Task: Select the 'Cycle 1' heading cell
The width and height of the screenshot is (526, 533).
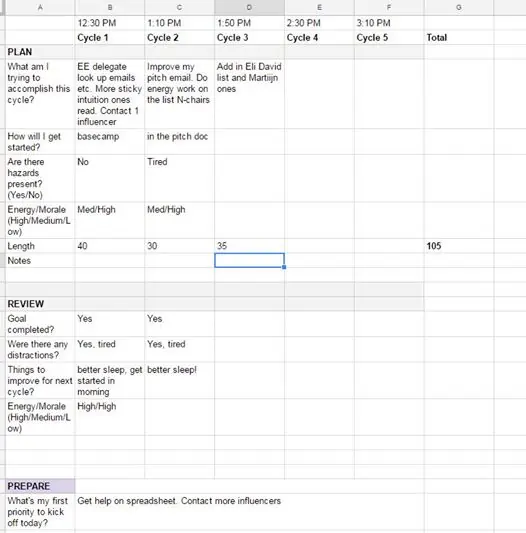Action: tap(110, 37)
